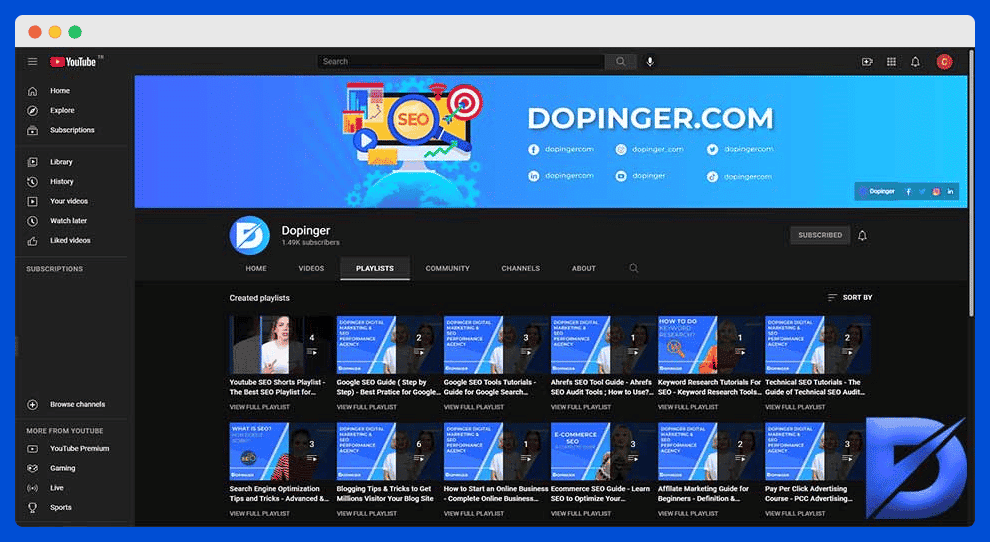Screen dimensions: 990x542
Task: Click the Dopinger channel avatar
Action: click(249, 235)
